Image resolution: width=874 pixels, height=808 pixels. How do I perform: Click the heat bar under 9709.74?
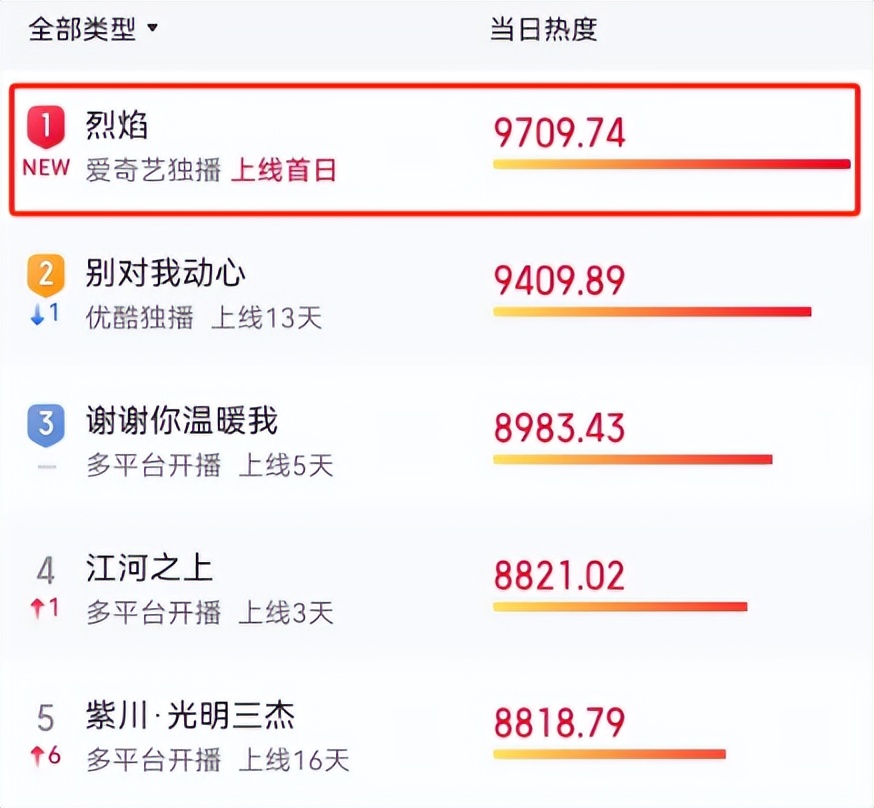672,164
